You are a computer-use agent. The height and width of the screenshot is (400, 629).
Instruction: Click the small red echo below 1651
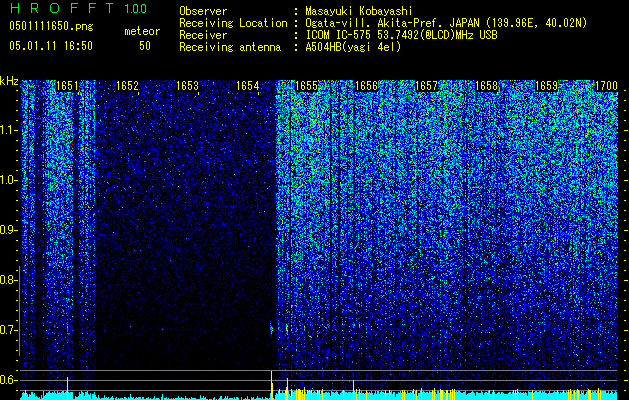coord(67,329)
